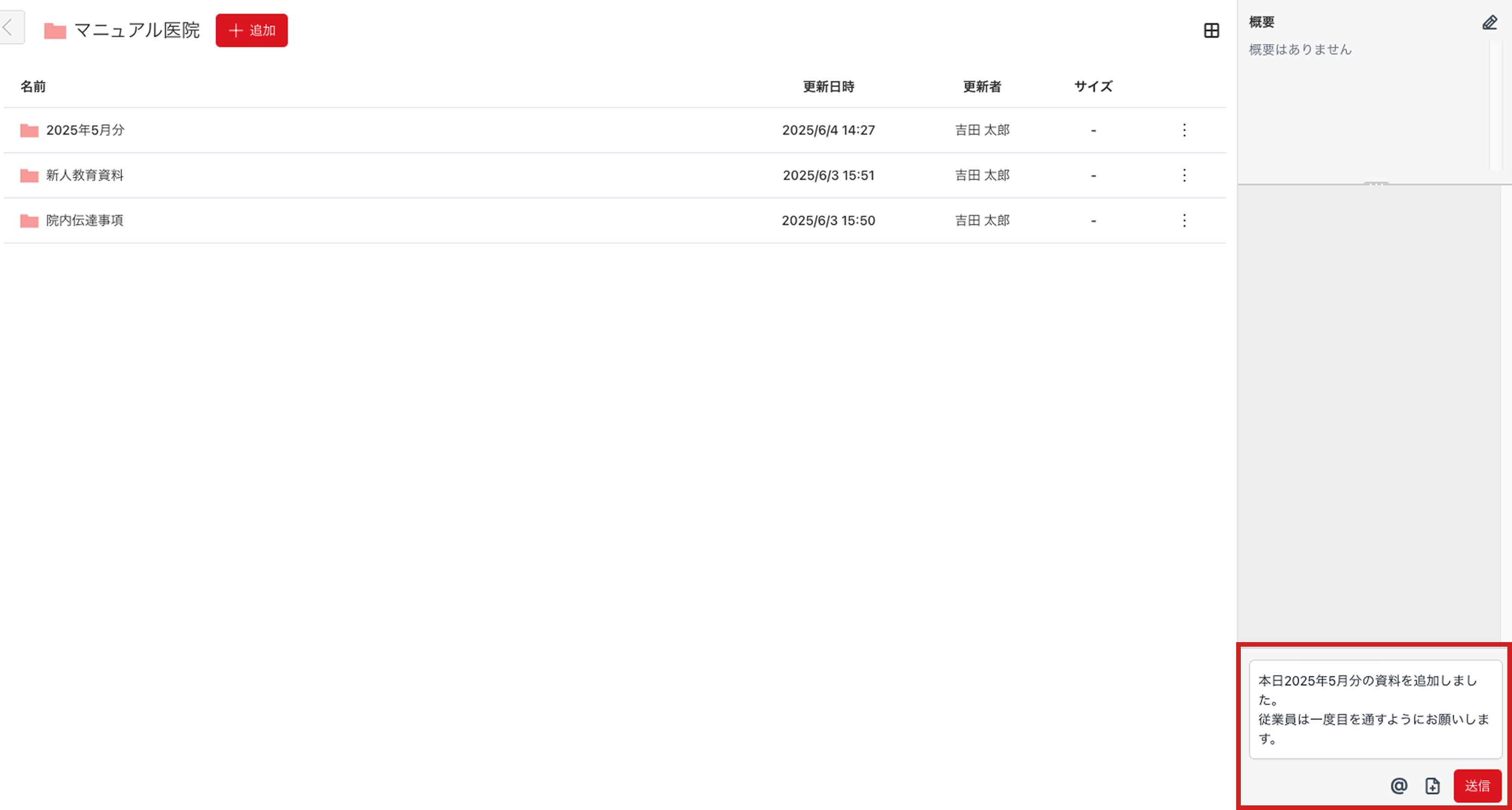This screenshot has width=1512, height=810.
Task: Click the 概要はありません placeholder text
Action: [x=1300, y=49]
